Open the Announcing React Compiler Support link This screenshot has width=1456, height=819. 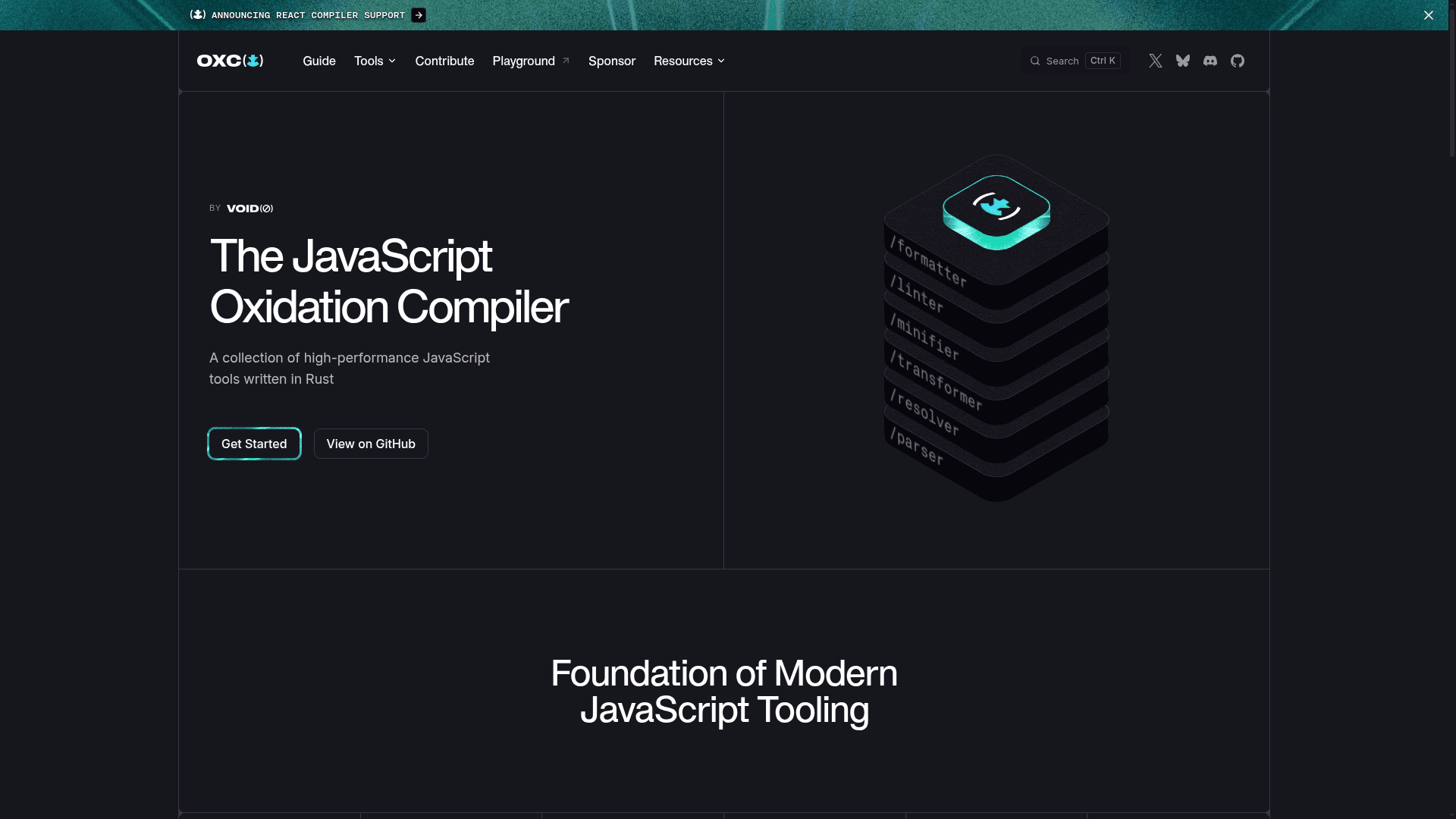pos(308,15)
